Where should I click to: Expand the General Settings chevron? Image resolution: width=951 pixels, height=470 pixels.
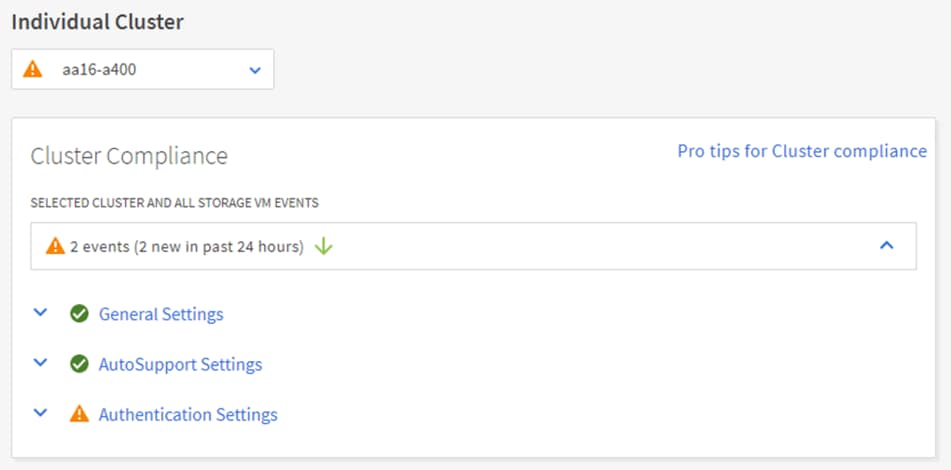[x=40, y=312]
